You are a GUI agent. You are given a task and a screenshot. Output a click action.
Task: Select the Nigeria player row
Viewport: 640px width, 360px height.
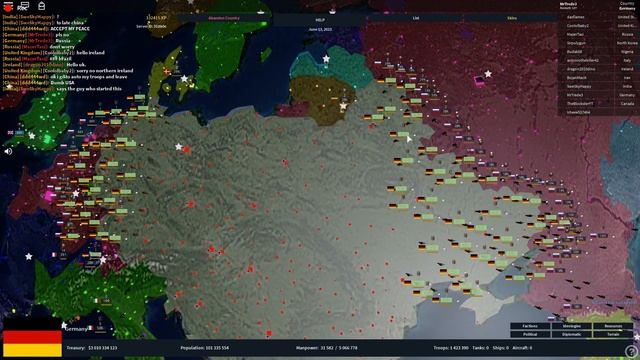tap(599, 52)
